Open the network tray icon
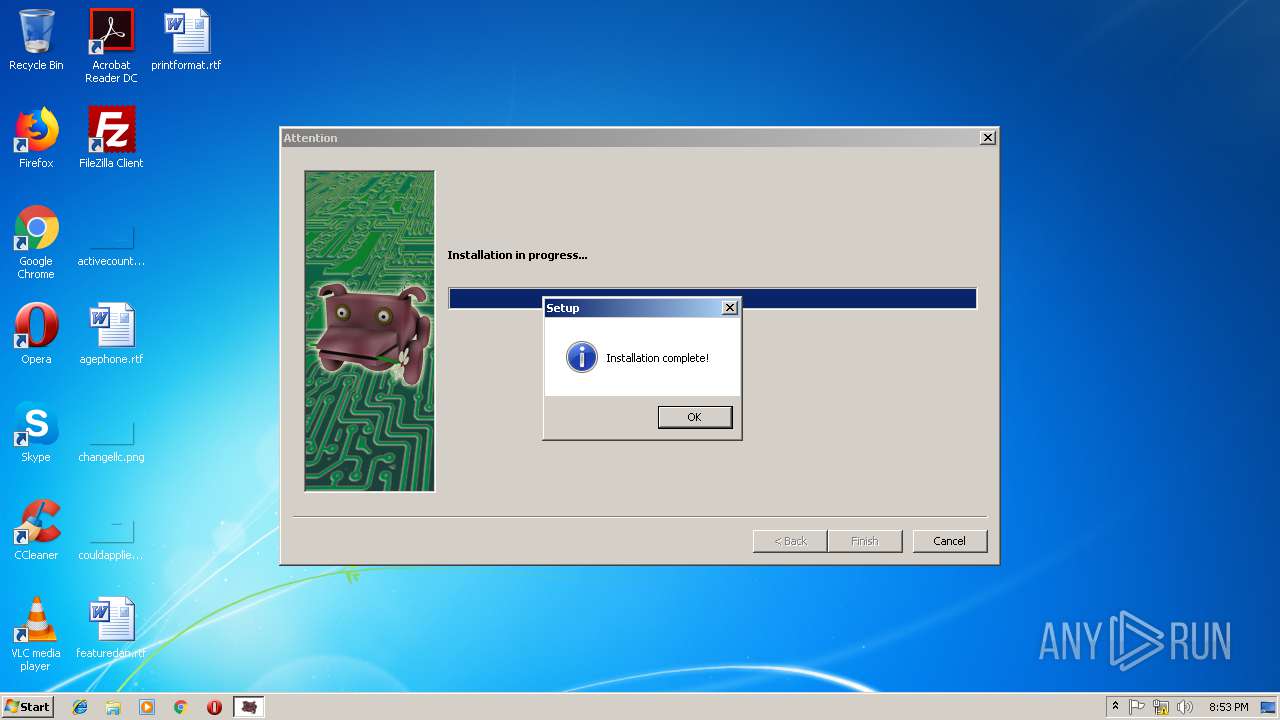1280x720 pixels. 1161,707
